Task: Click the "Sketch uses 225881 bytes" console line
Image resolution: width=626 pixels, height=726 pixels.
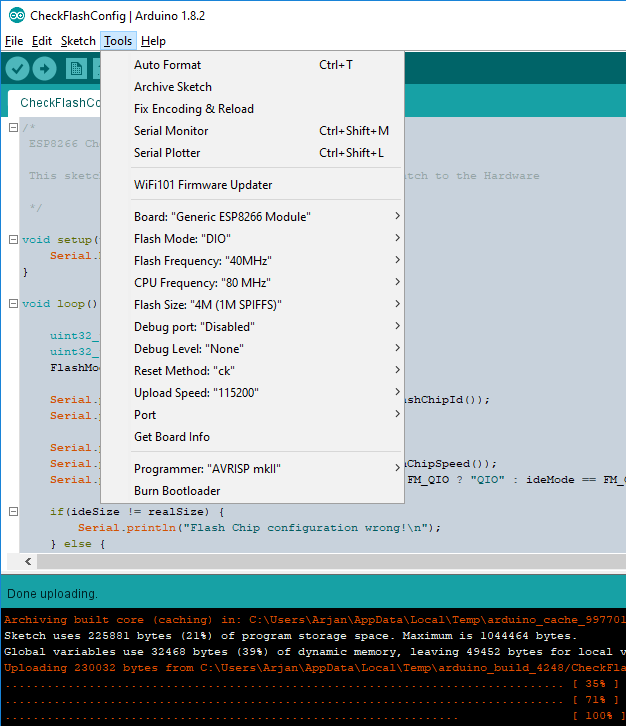Action: [x=291, y=636]
